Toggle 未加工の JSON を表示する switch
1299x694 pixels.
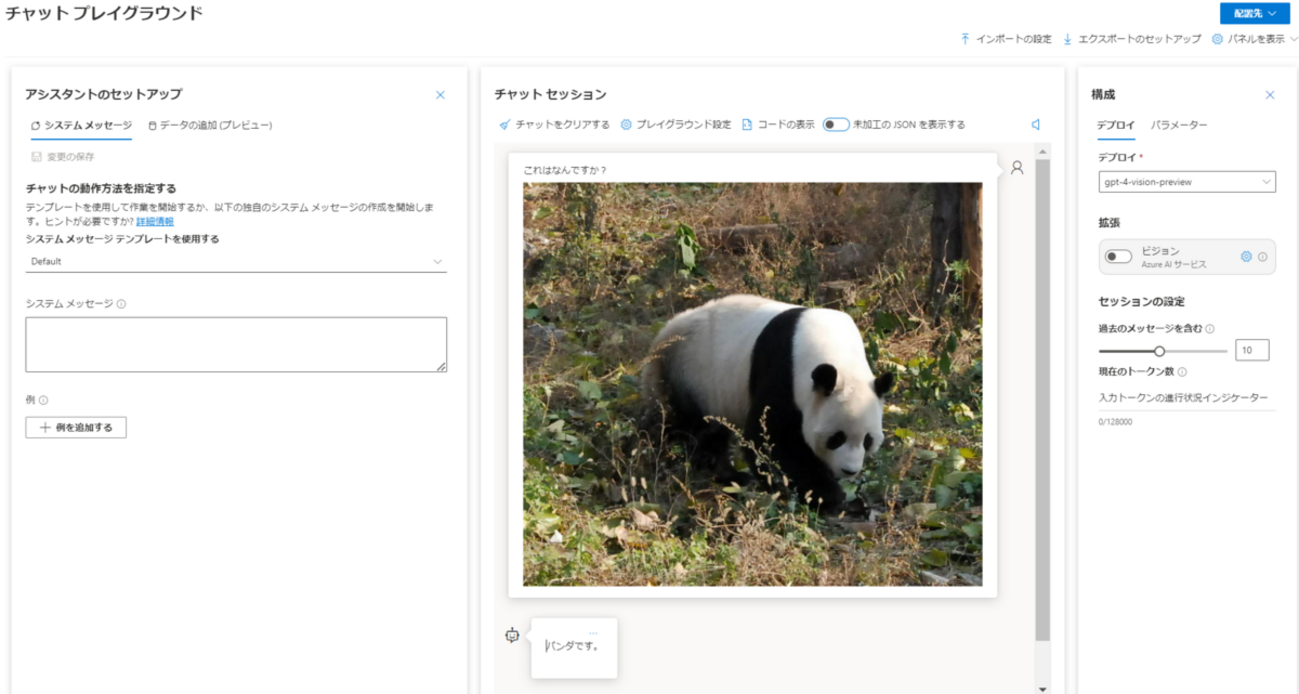click(x=835, y=125)
